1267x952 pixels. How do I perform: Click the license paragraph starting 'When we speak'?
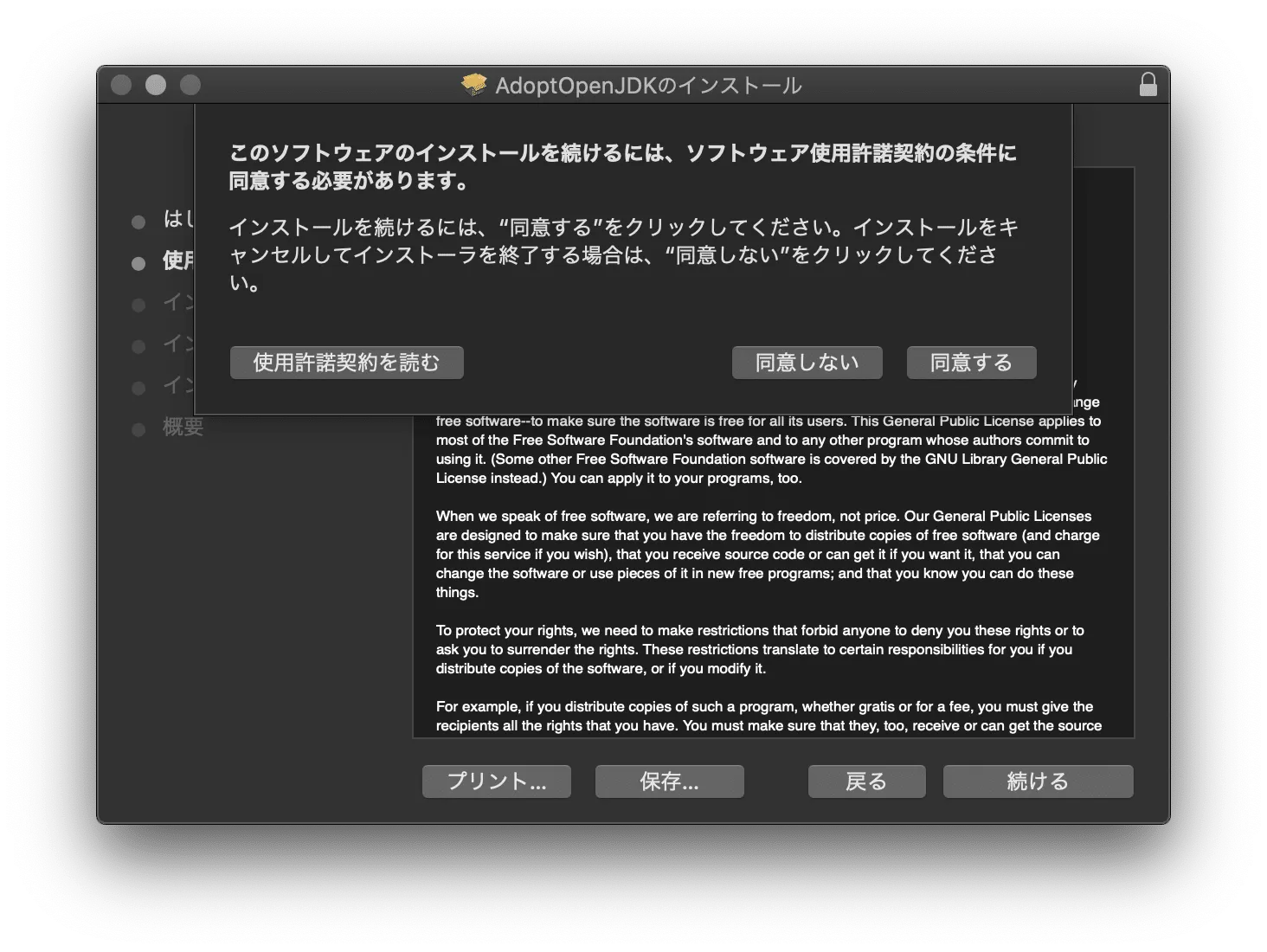(768, 554)
